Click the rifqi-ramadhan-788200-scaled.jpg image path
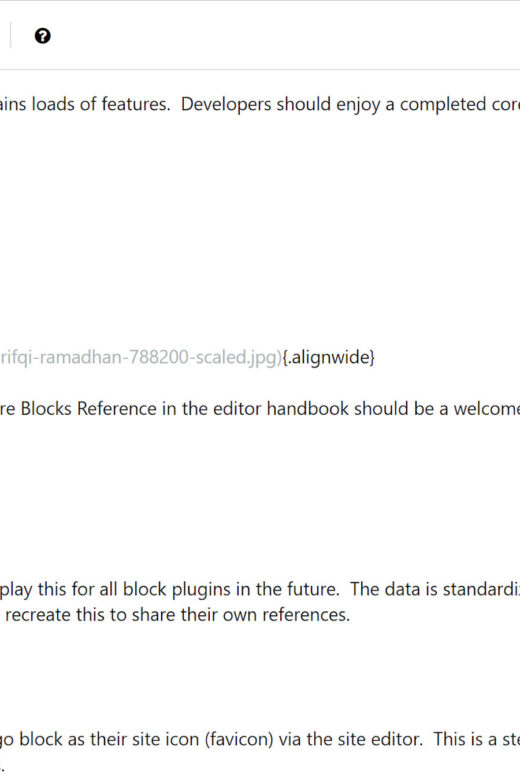This screenshot has width=520, height=780. (140, 357)
